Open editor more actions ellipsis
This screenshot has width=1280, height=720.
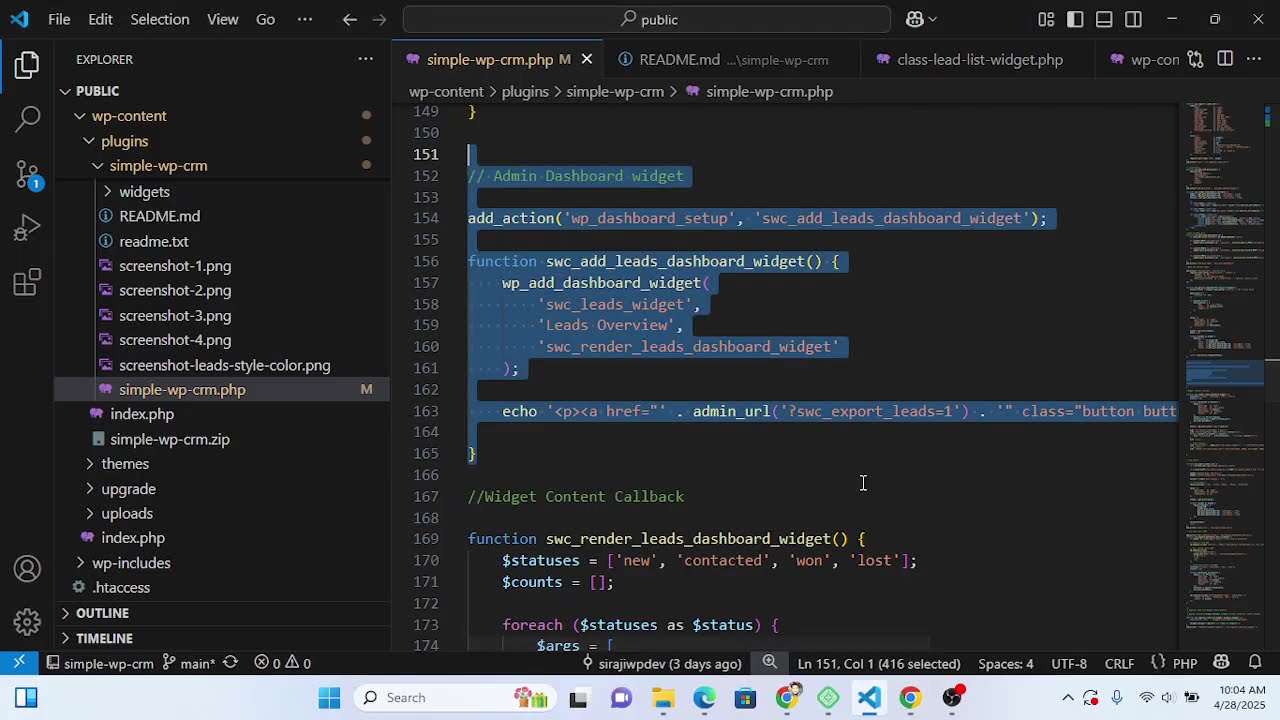1255,59
